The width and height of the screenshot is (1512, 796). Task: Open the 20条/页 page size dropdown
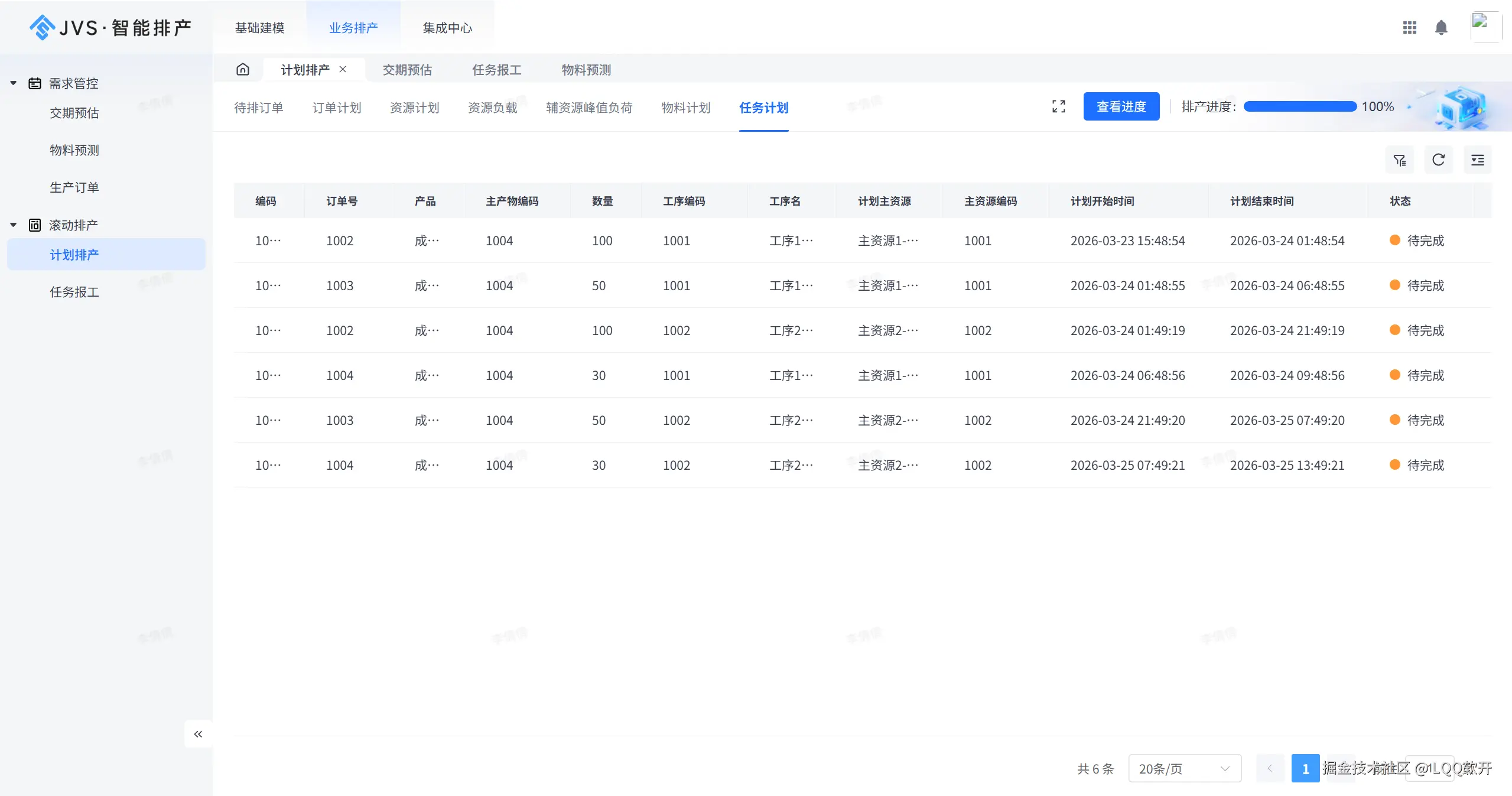point(1184,768)
